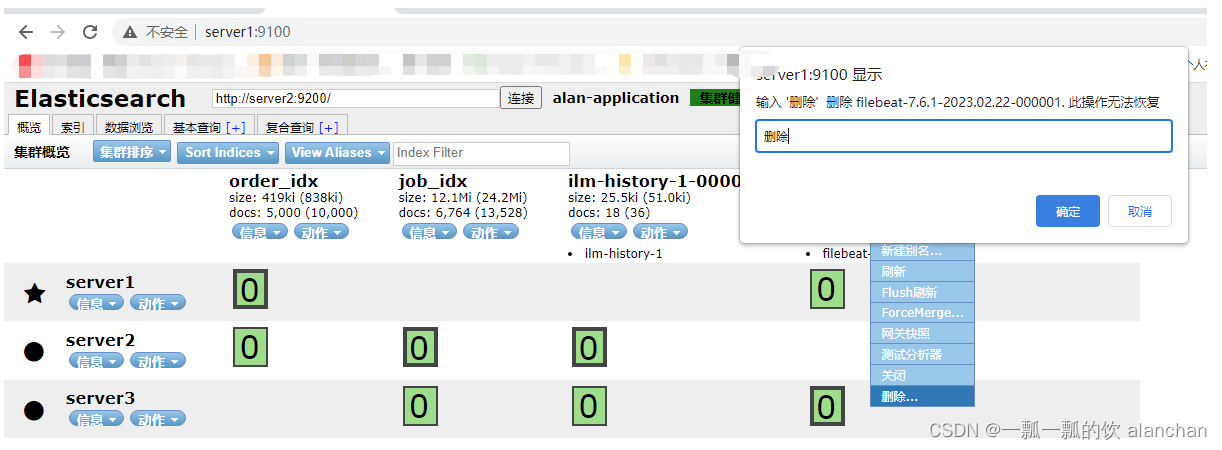The width and height of the screenshot is (1222, 450).
Task: Click the dialog's delete confirmation text field
Action: click(x=963, y=137)
